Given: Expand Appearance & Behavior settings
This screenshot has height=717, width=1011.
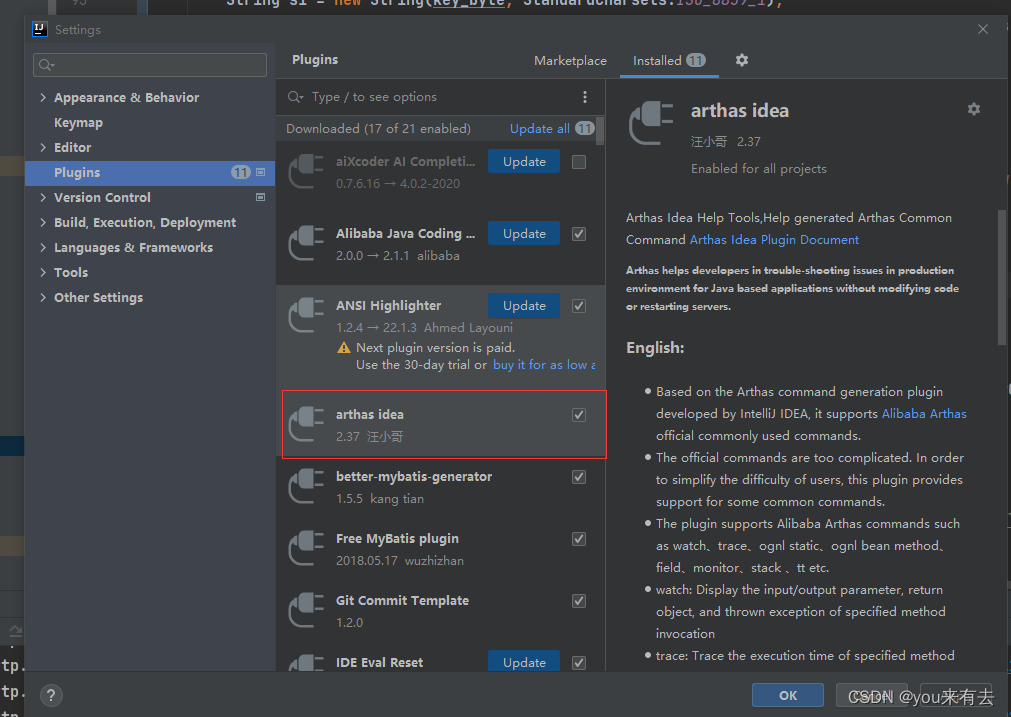Looking at the screenshot, I should tap(43, 97).
